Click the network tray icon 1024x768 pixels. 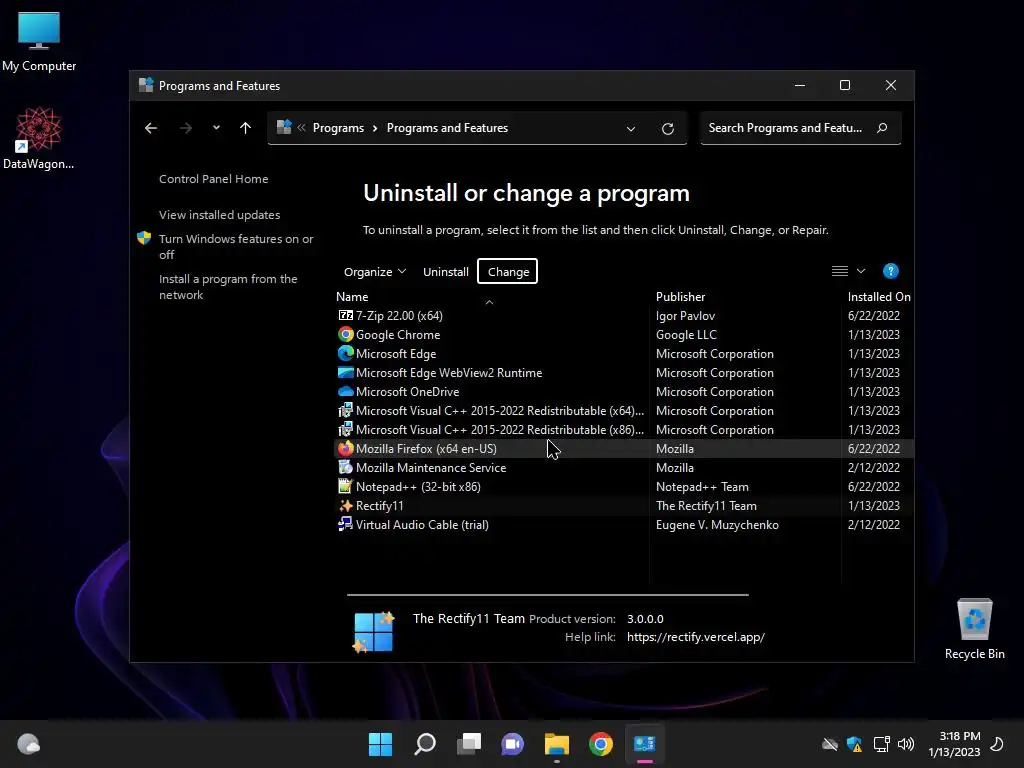pos(882,744)
